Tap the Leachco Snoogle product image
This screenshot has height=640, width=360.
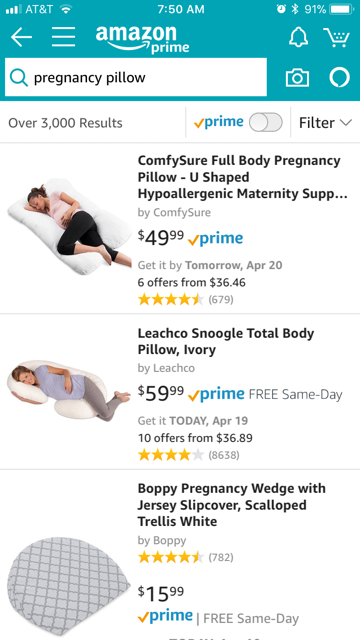pyautogui.click(x=69, y=391)
